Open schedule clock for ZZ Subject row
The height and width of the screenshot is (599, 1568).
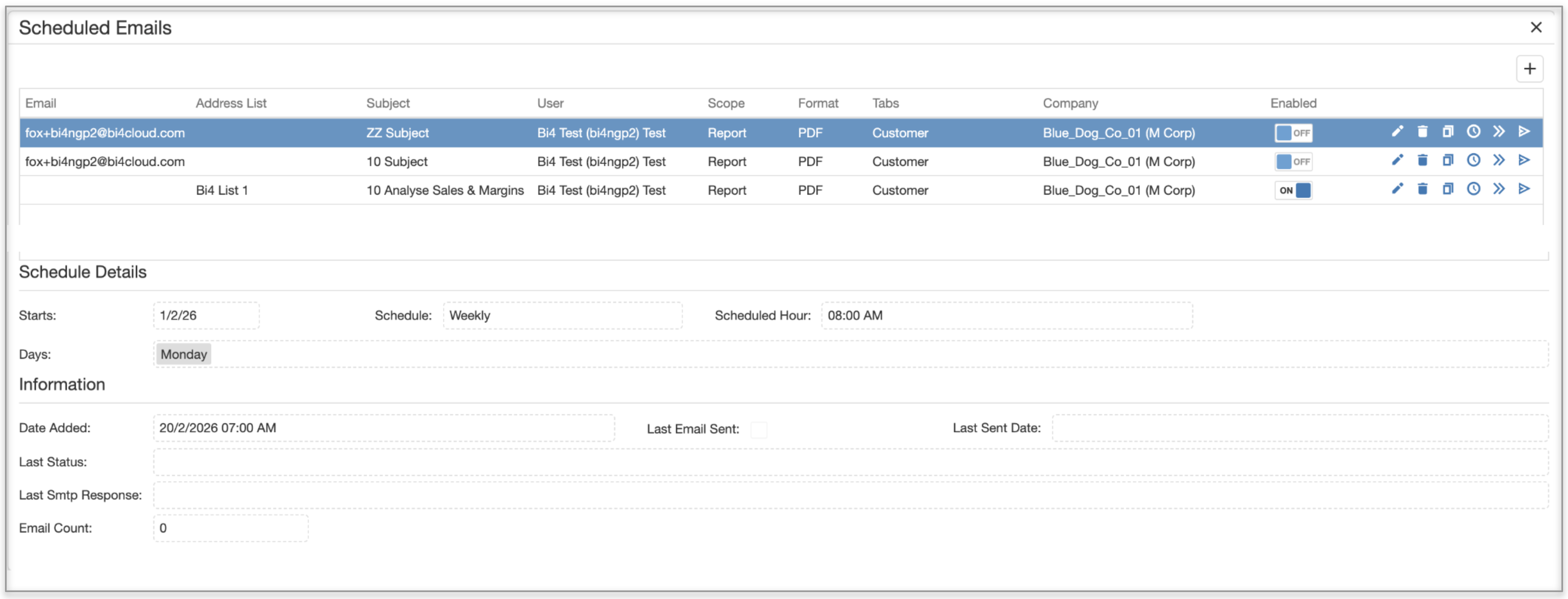click(1474, 132)
